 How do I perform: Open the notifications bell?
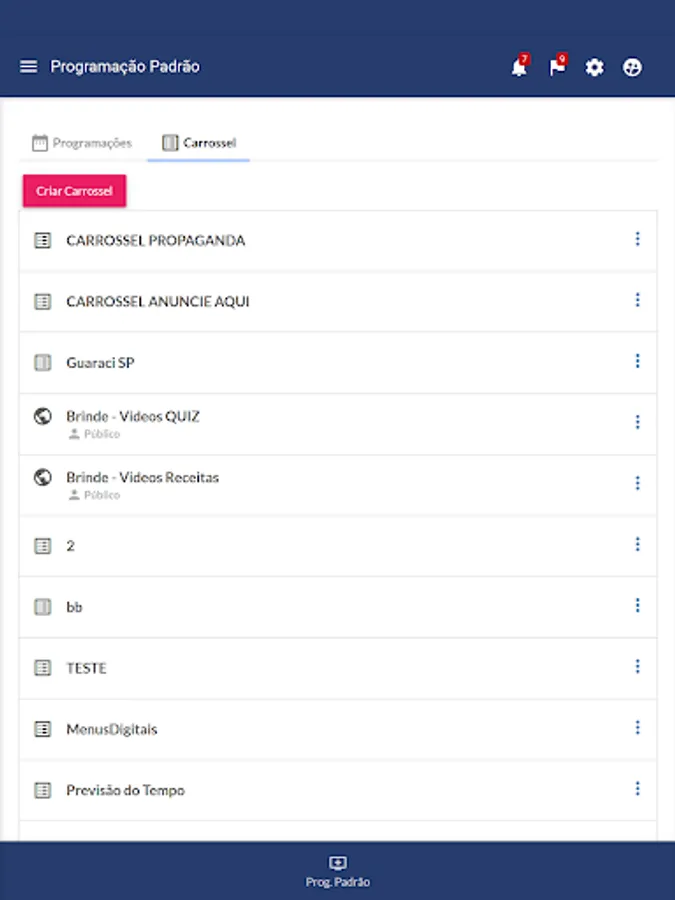[518, 68]
